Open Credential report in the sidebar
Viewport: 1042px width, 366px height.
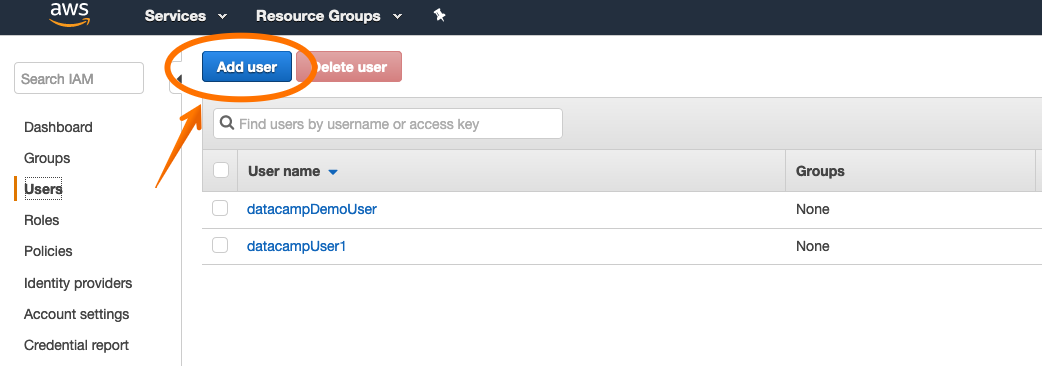pos(76,345)
